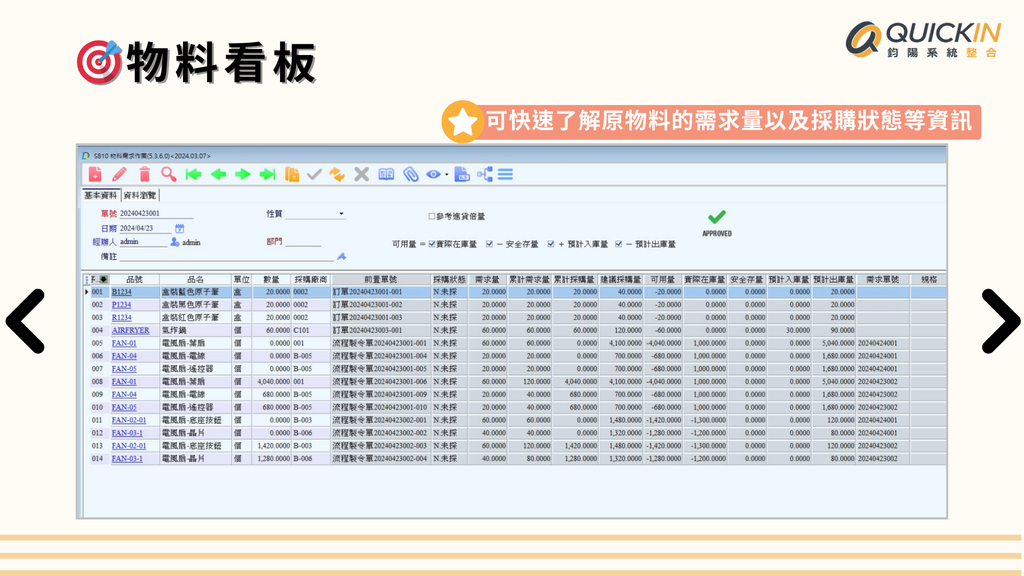
Task: Select vendor cell C101
Action: 311,330
